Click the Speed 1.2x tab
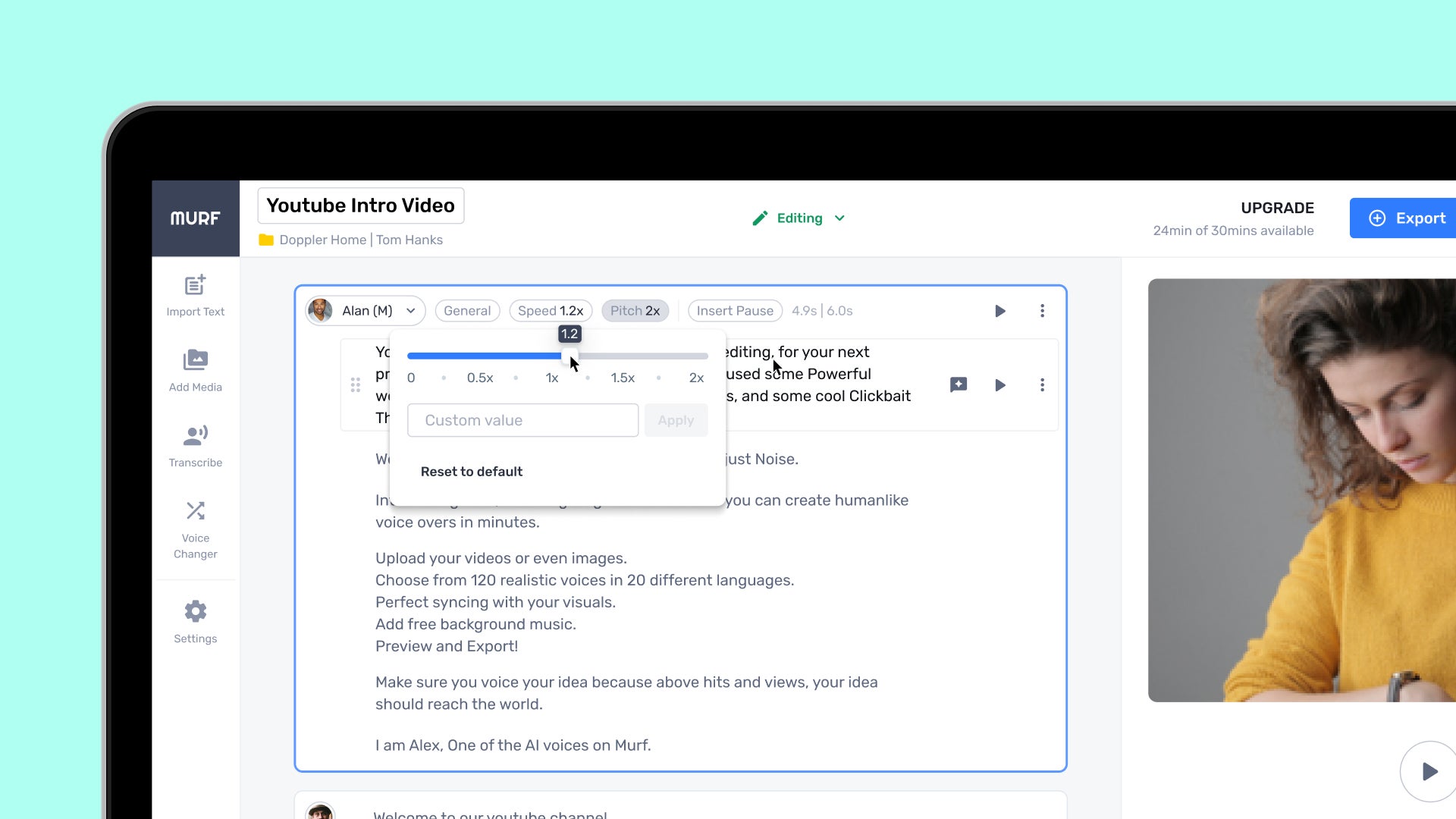1456x819 pixels. [550, 310]
